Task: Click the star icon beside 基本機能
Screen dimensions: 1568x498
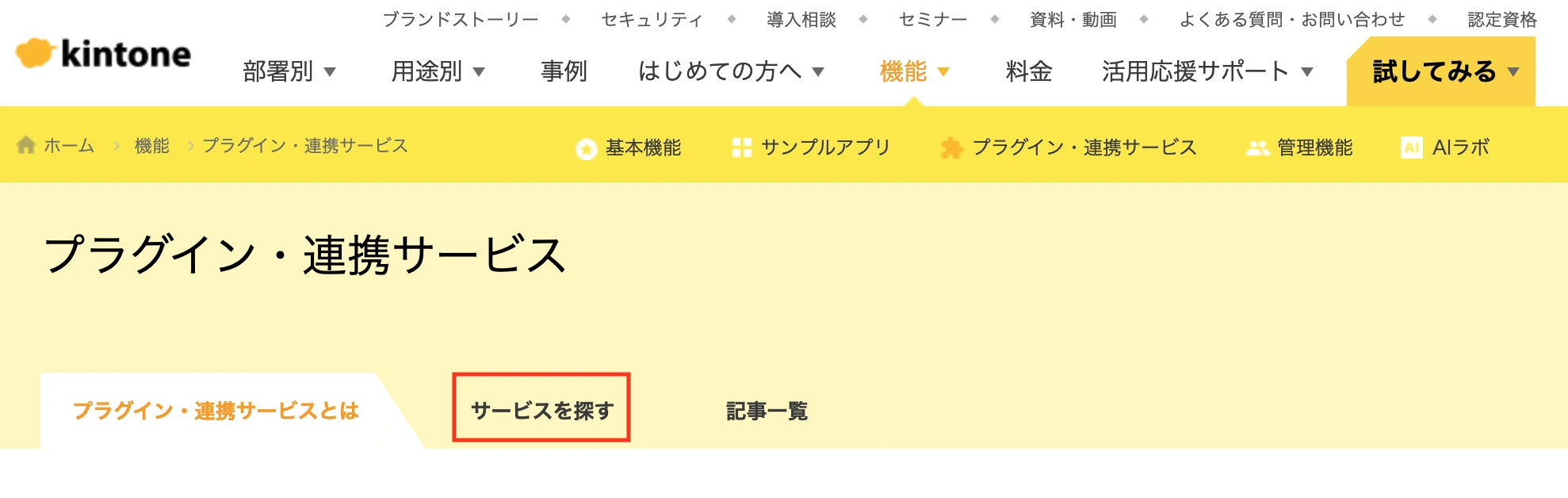Action: pos(586,148)
